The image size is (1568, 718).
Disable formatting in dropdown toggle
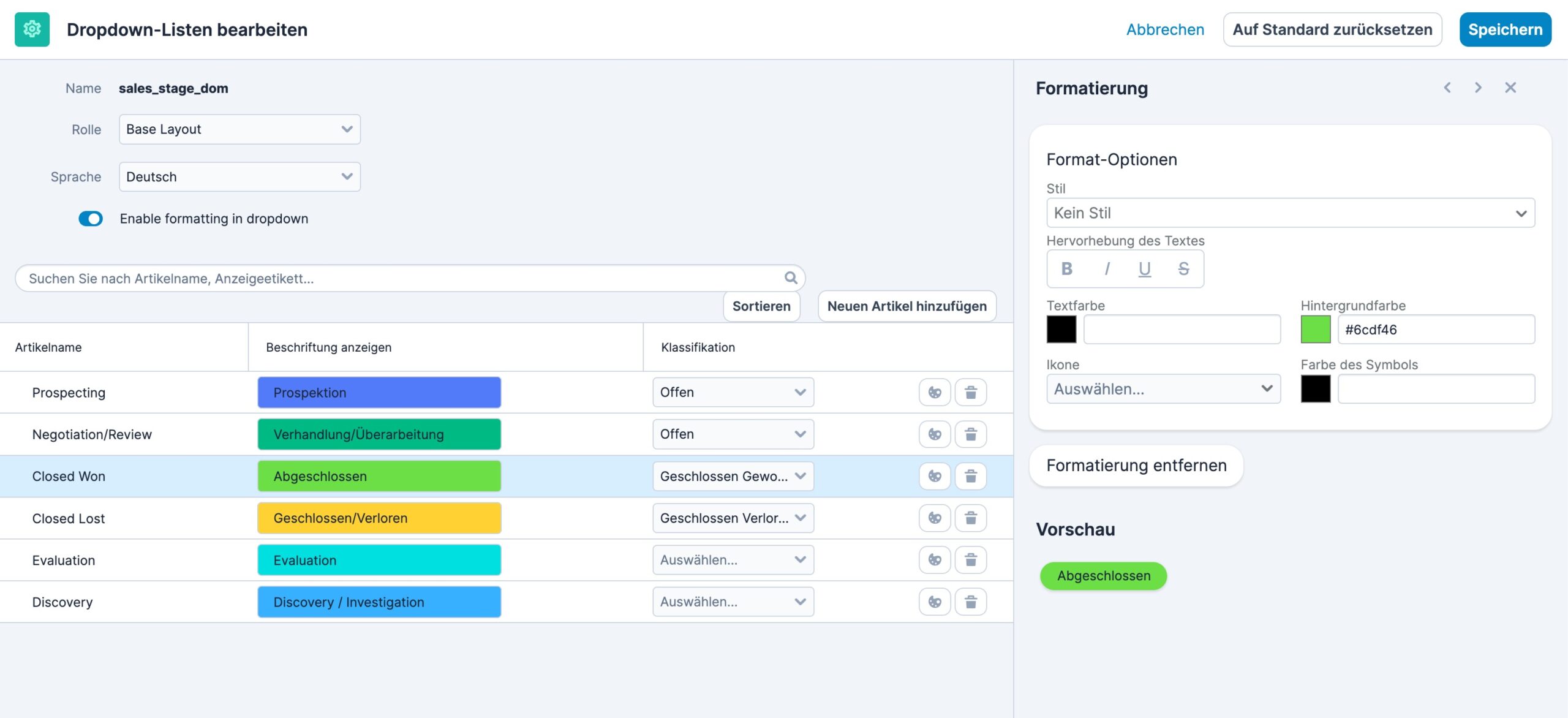point(91,219)
